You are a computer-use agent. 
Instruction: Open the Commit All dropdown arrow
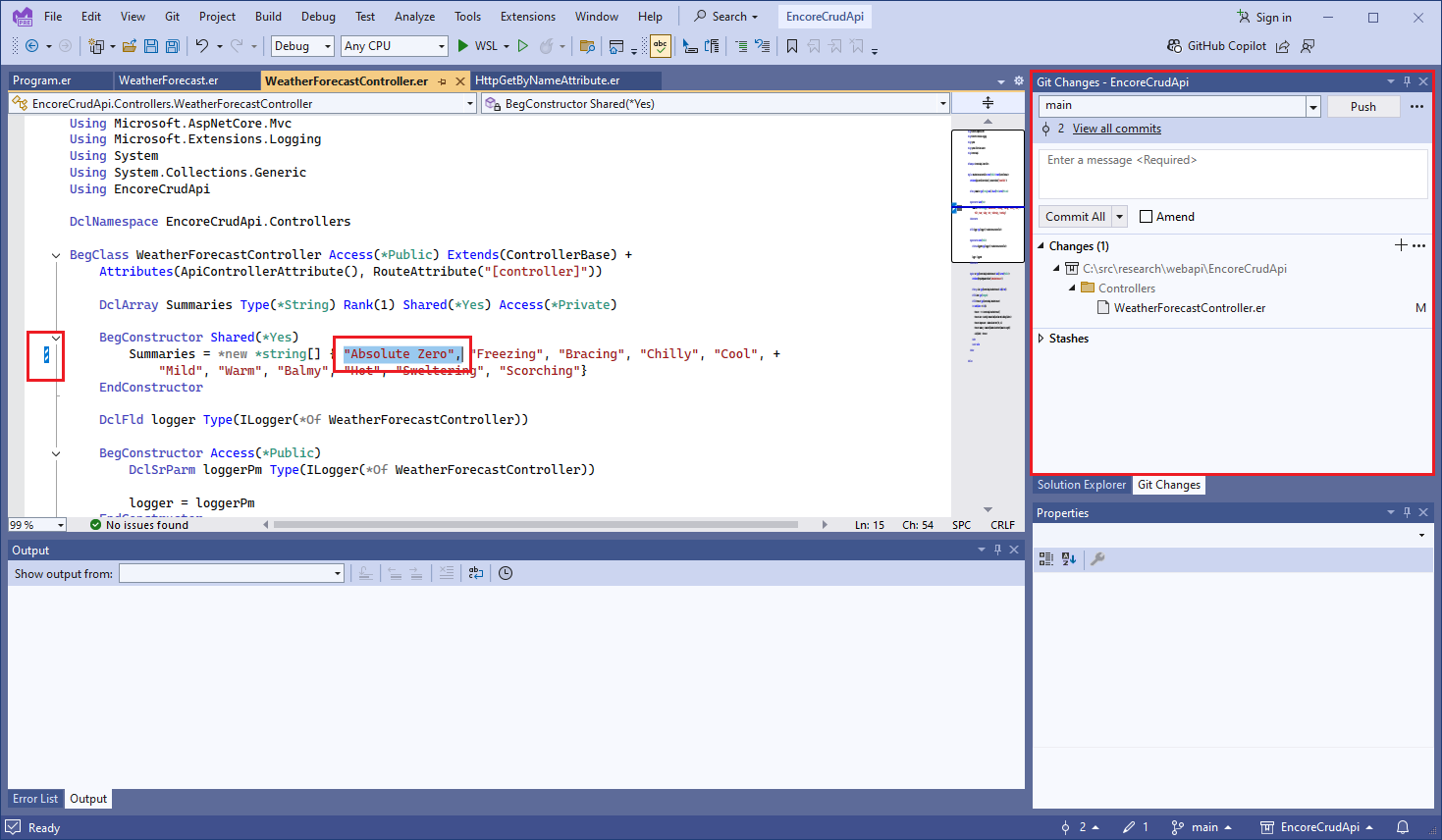1119,217
